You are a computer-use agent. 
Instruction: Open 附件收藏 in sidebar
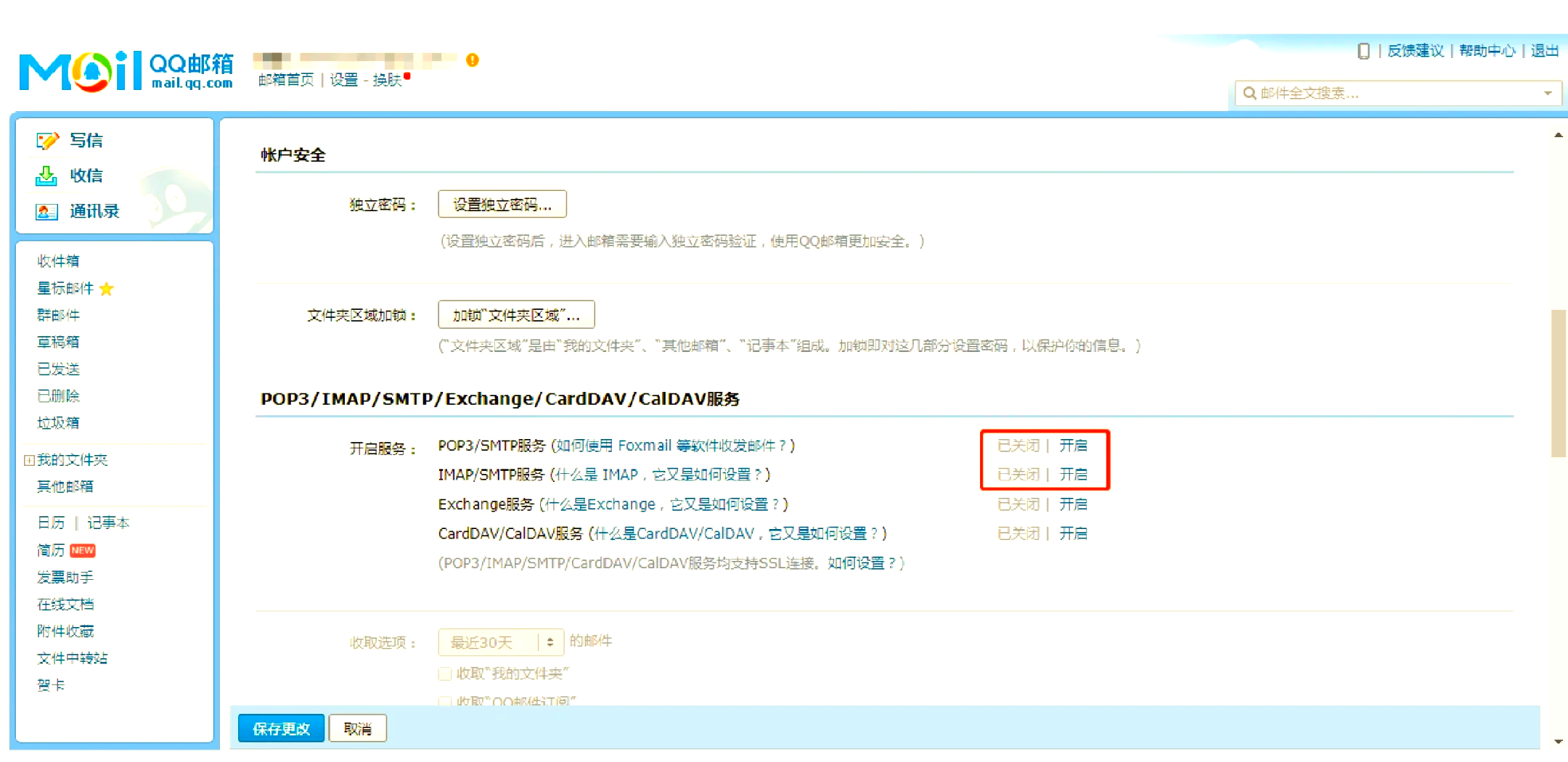[x=65, y=631]
